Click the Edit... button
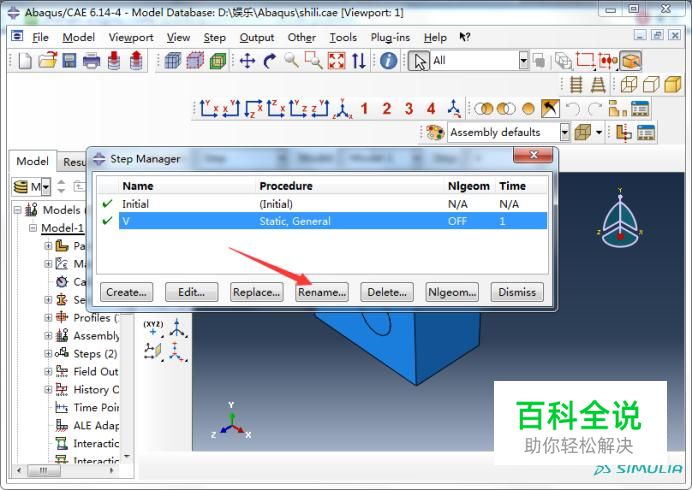This screenshot has height=490, width=692. [192, 292]
